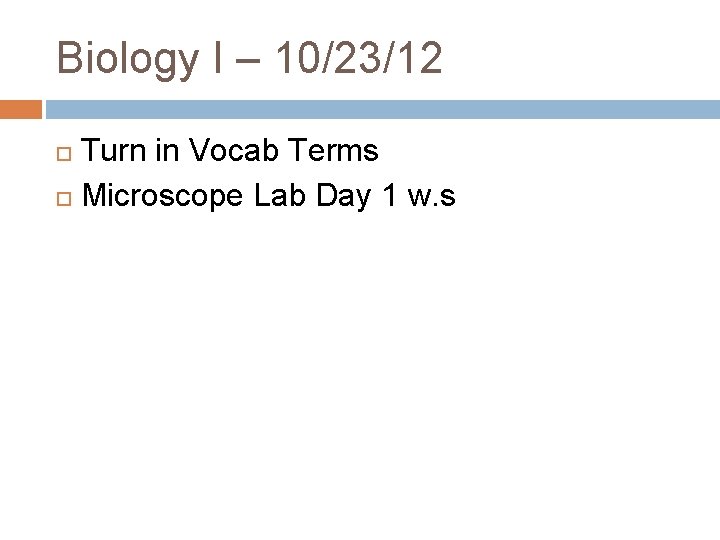This screenshot has width=720, height=540.
Task: Click the Roman numeral I in the title
Action: 218,57
